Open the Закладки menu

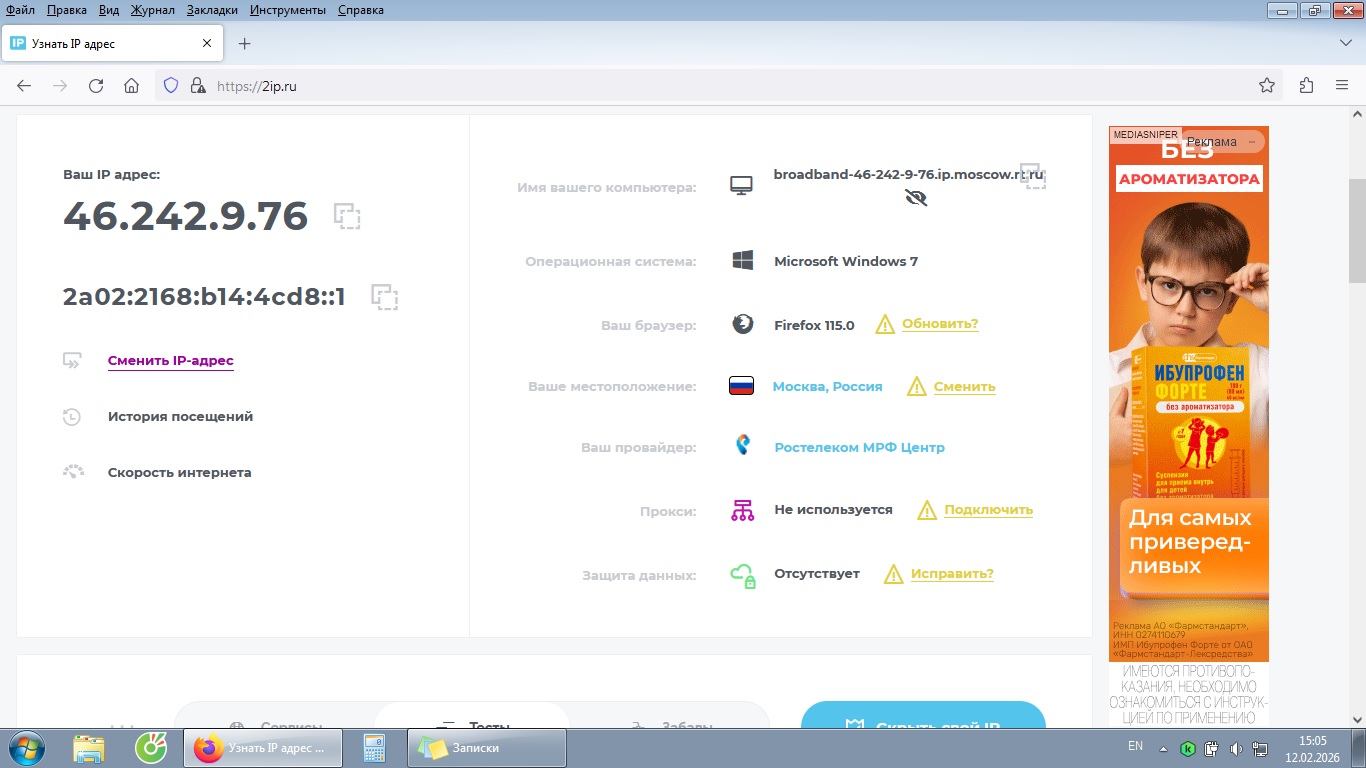click(x=212, y=10)
